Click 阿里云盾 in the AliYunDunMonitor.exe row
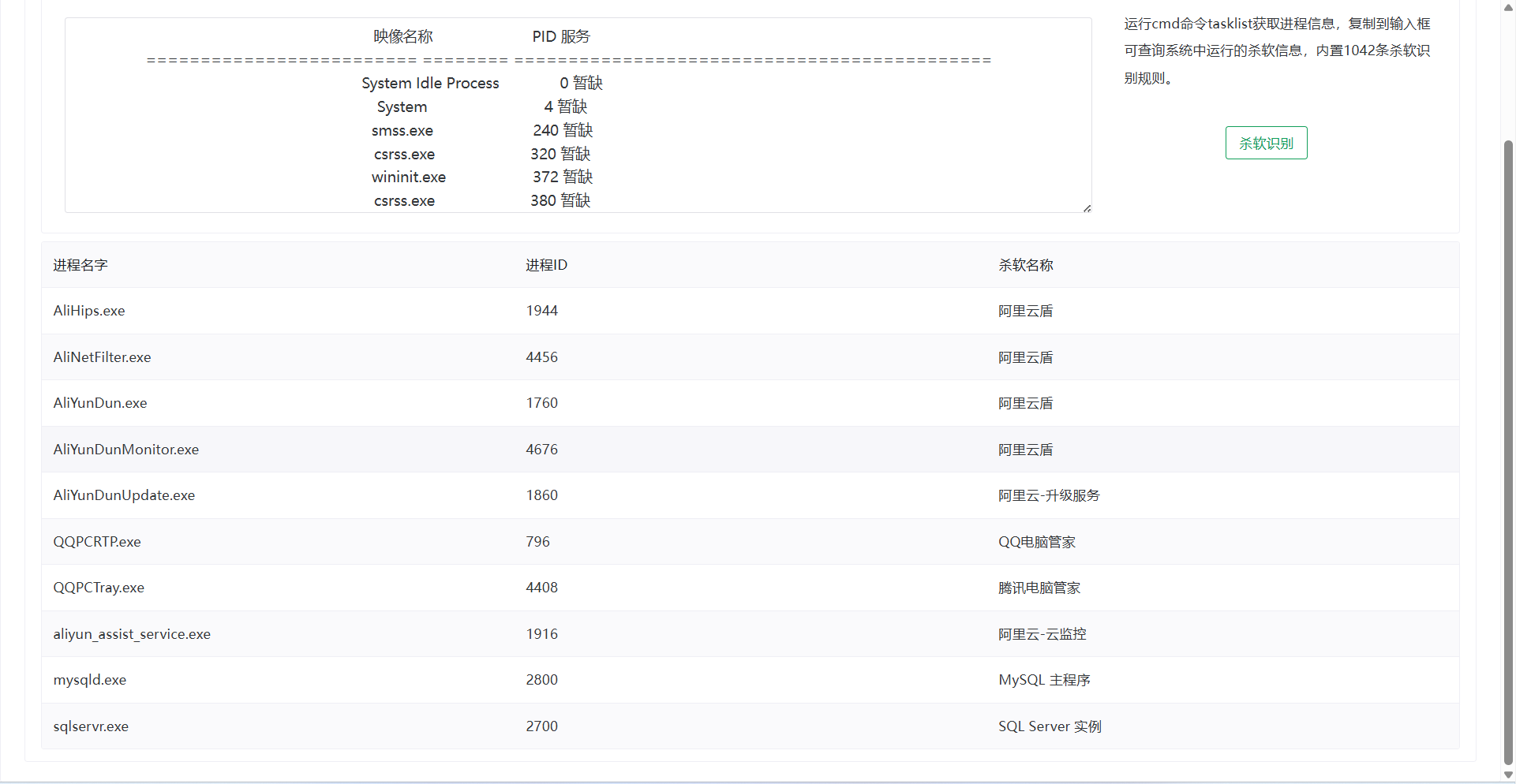The image size is (1516, 784). coord(1026,450)
